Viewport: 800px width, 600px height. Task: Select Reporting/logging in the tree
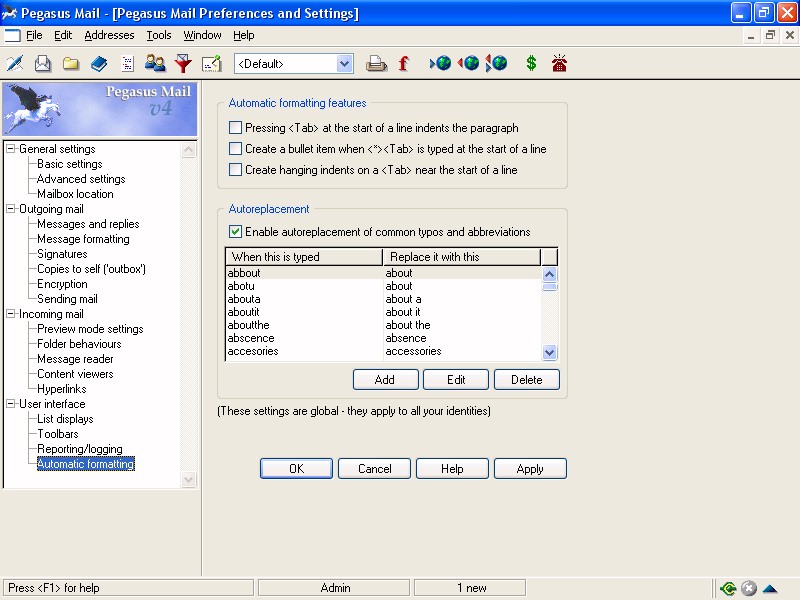click(80, 449)
